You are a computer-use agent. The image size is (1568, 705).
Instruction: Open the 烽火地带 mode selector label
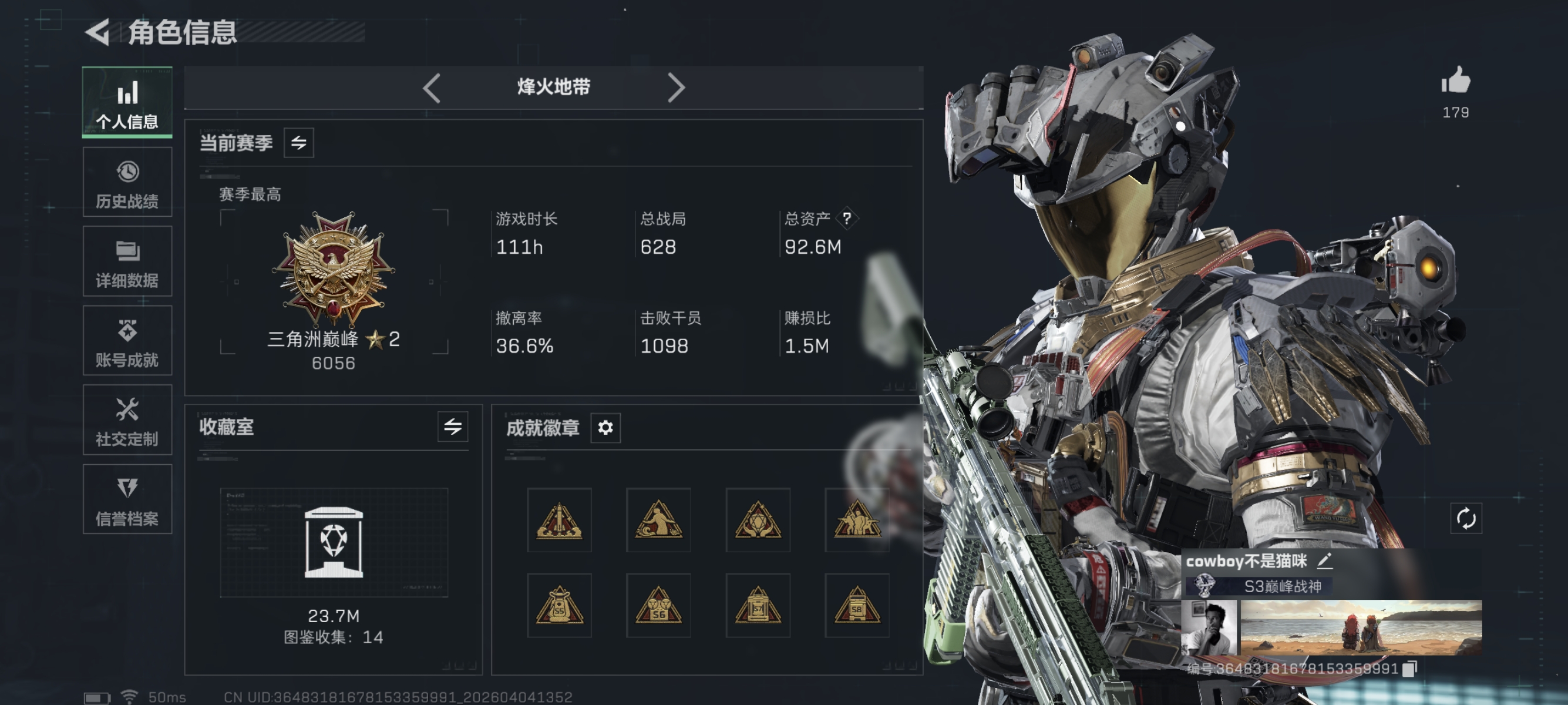coord(553,87)
